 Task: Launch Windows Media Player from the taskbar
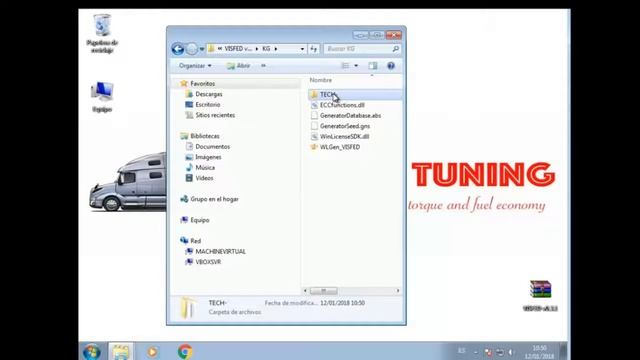[152, 352]
